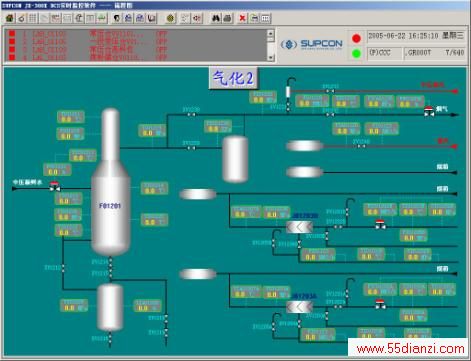Click the red X toolbar icon
The width and height of the screenshot is (471, 361).
click(x=243, y=18)
